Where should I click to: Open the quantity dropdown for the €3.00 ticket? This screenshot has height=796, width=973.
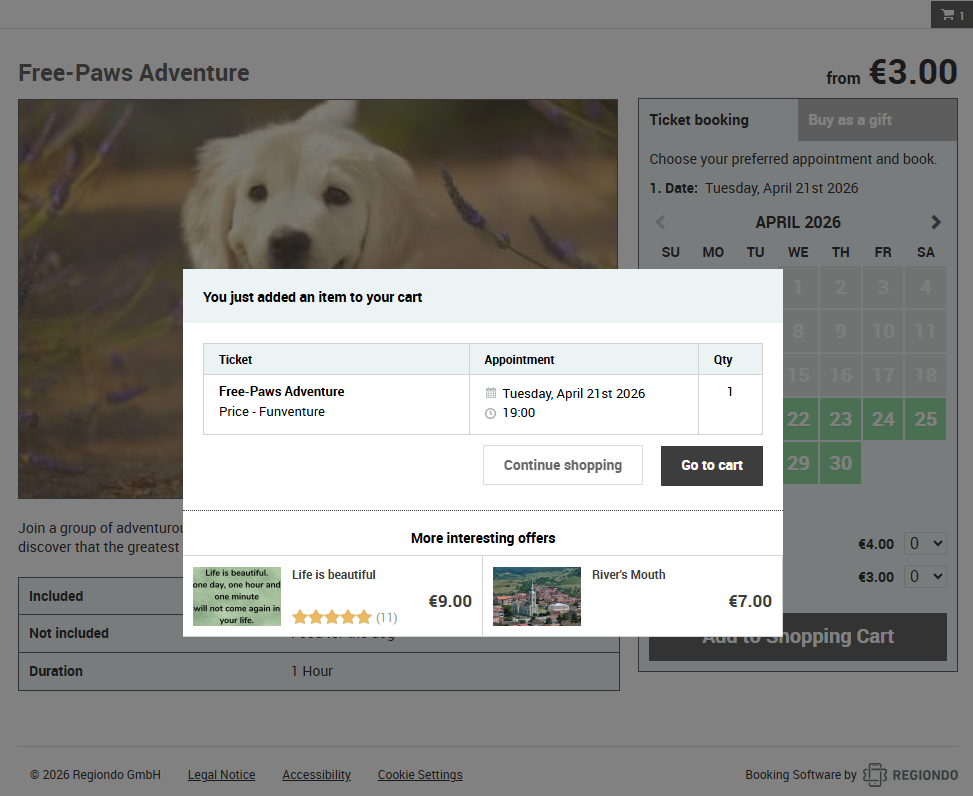(925, 576)
